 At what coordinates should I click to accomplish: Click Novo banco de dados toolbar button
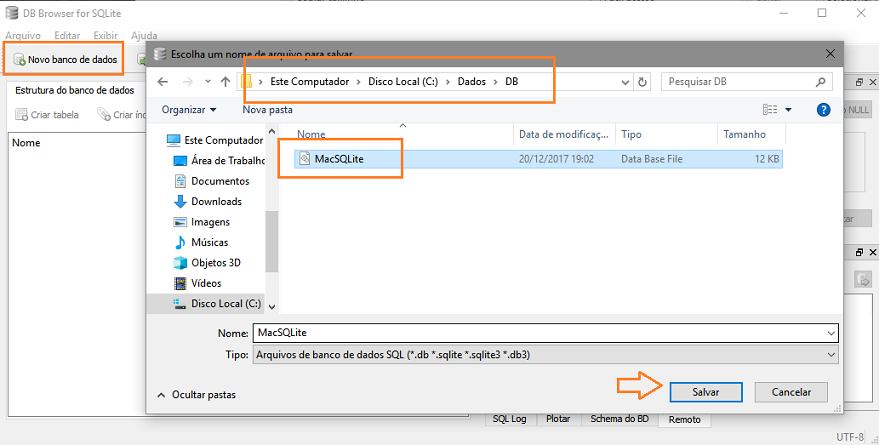[x=65, y=59]
